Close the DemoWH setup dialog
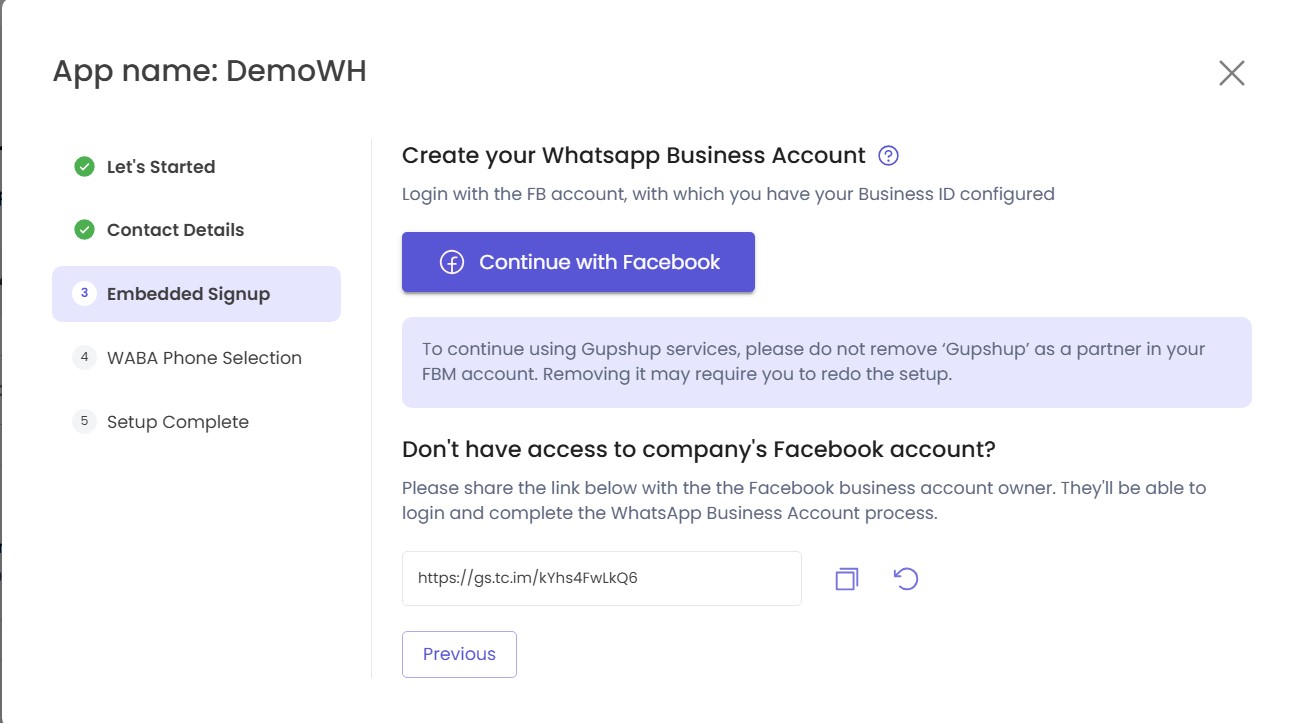Screen dimensions: 1290x723 tap(1231, 73)
